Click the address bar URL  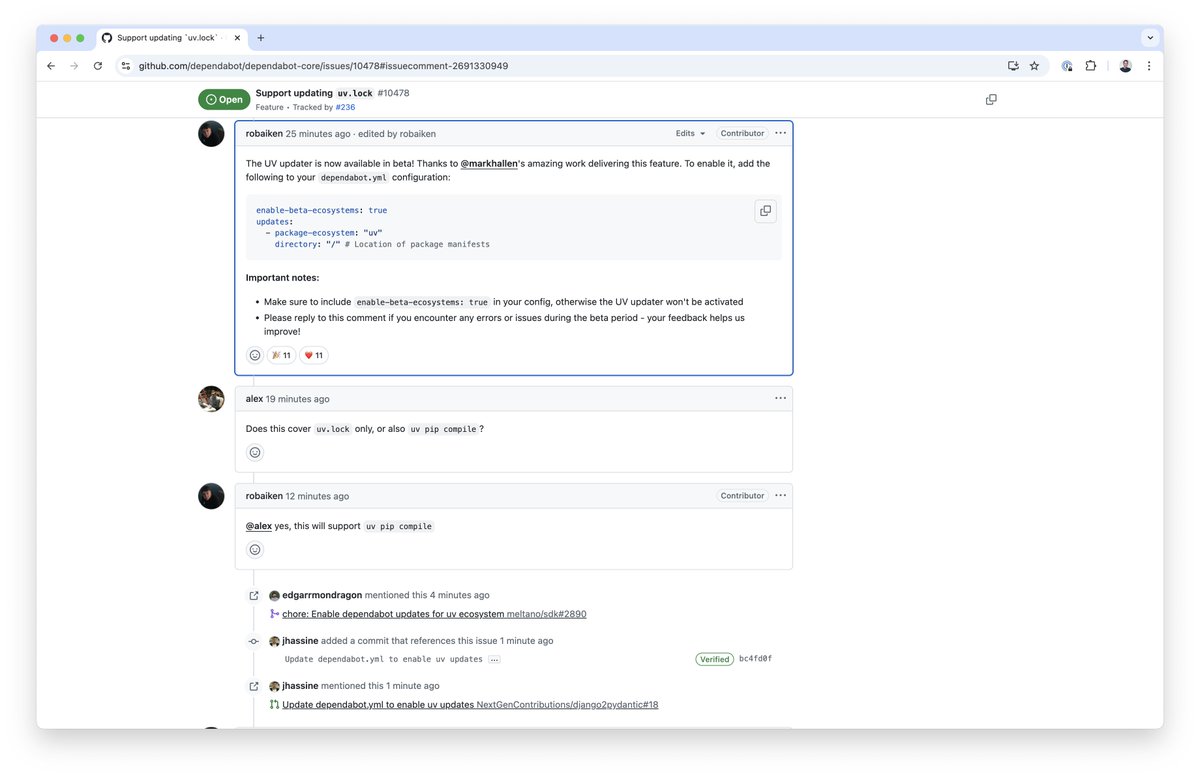(323, 66)
